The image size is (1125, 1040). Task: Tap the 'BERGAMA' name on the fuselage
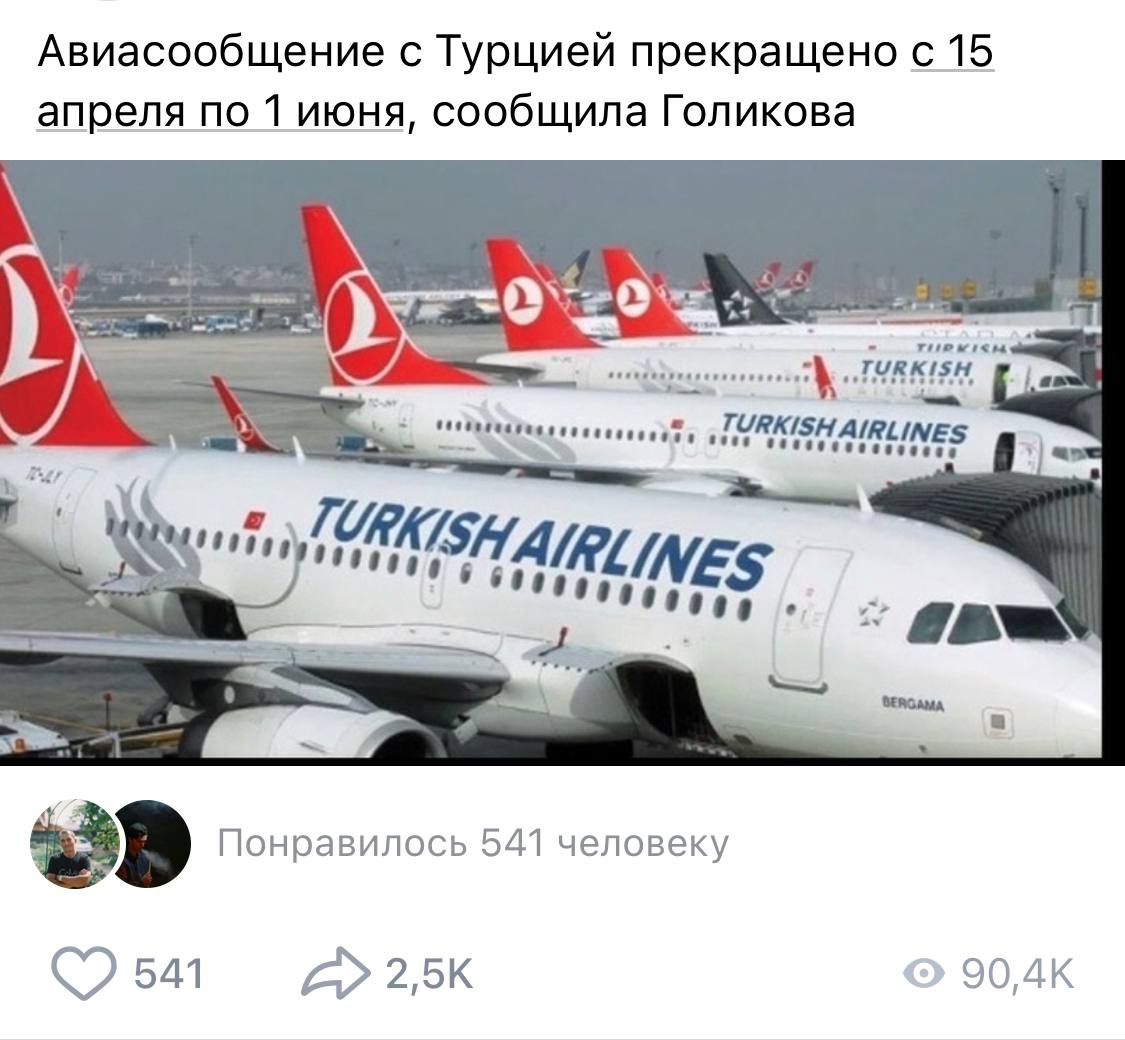tap(913, 705)
